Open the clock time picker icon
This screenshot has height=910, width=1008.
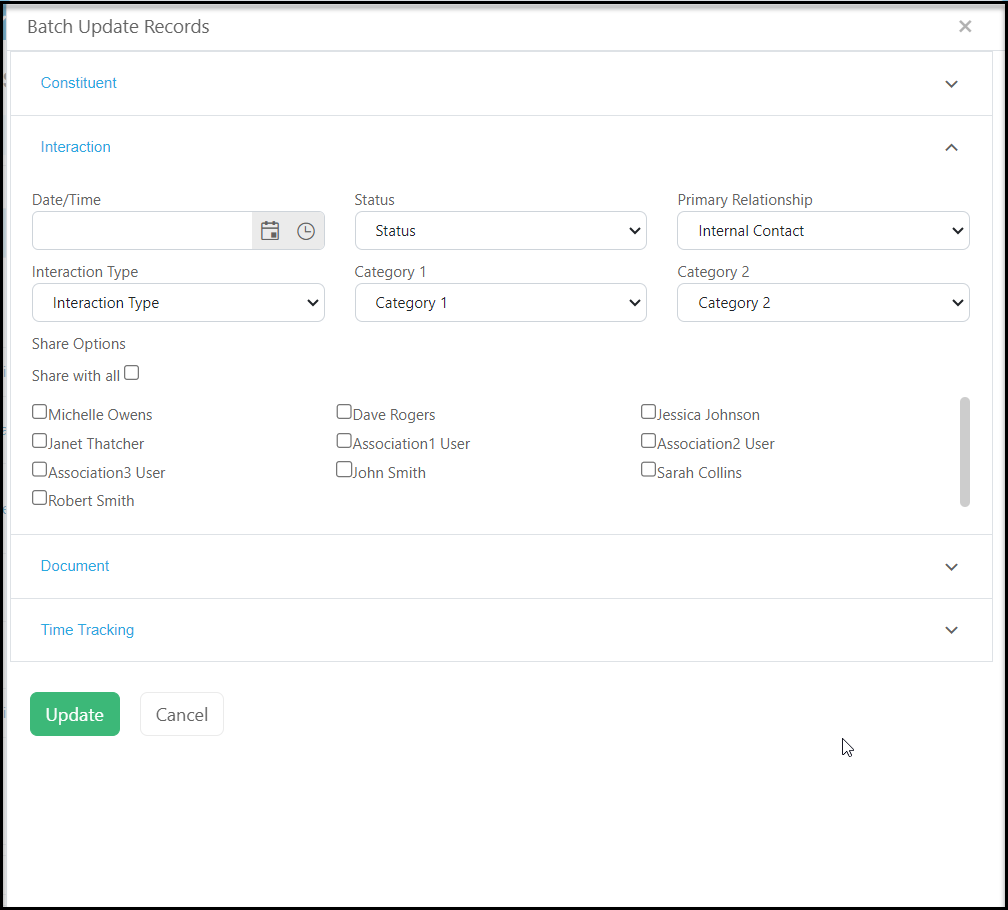click(306, 231)
